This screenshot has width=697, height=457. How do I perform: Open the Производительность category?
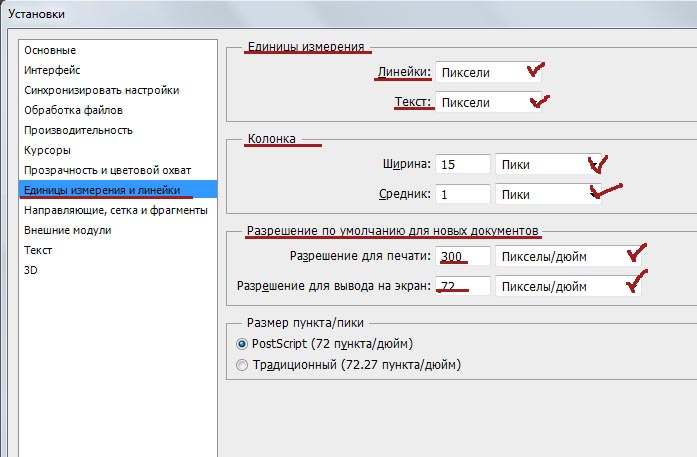click(x=78, y=130)
